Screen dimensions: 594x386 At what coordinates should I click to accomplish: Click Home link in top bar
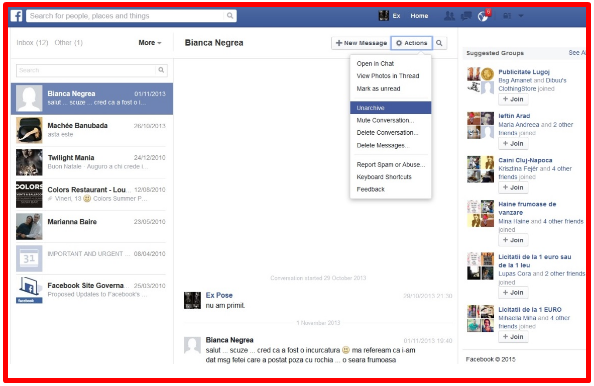(x=419, y=16)
